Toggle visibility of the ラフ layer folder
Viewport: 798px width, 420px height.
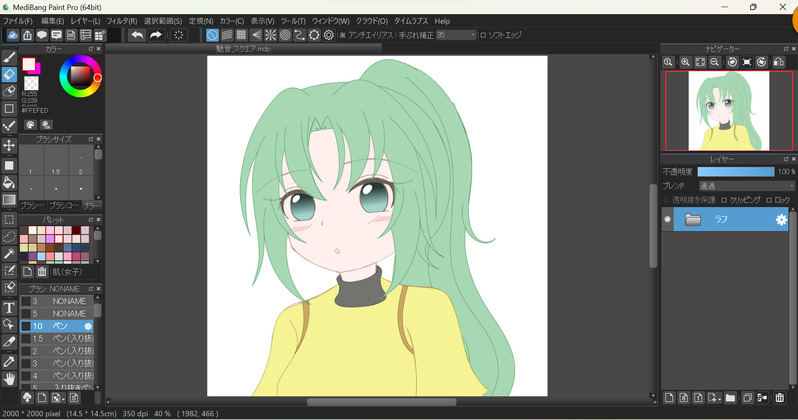pos(667,219)
